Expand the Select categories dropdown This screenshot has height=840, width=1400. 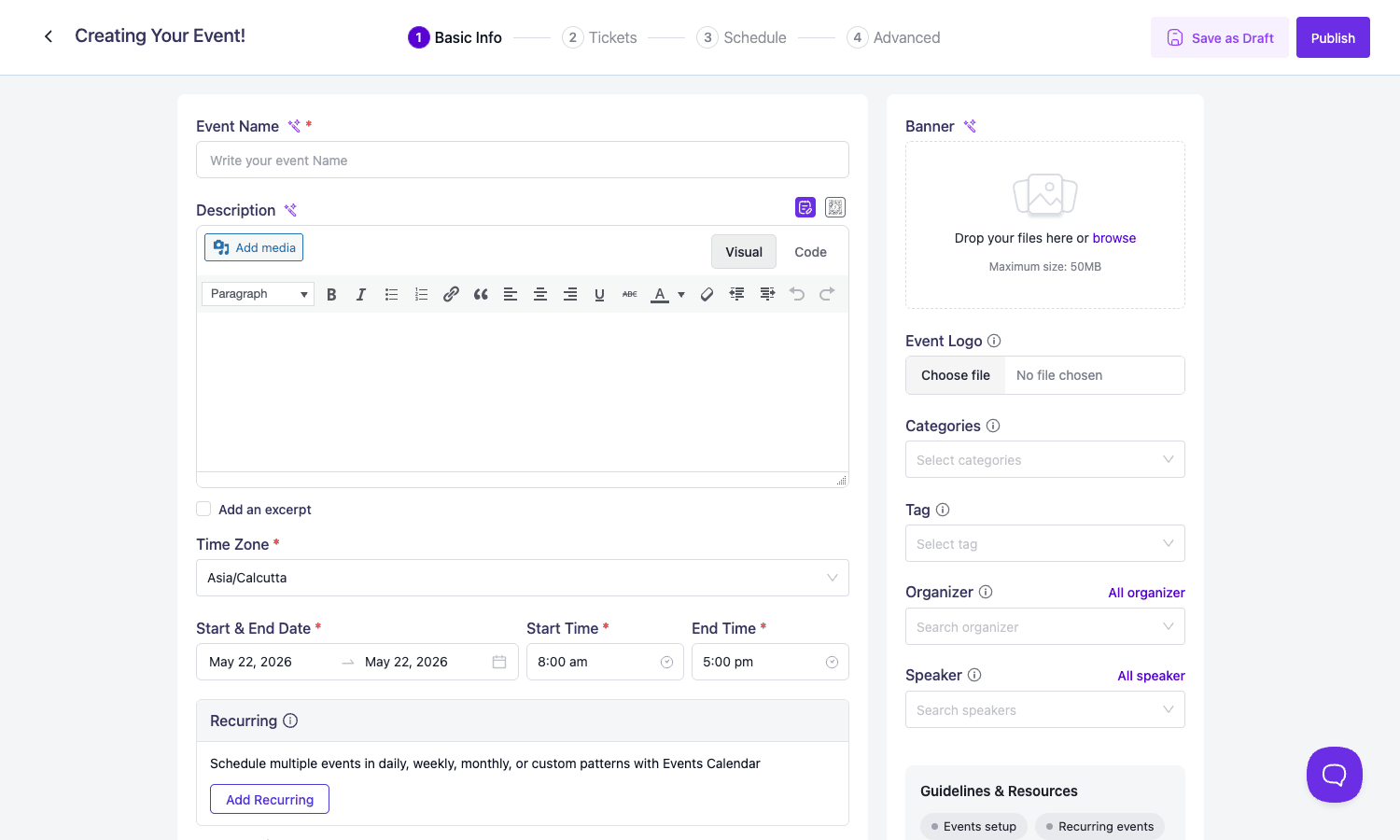(x=1045, y=459)
